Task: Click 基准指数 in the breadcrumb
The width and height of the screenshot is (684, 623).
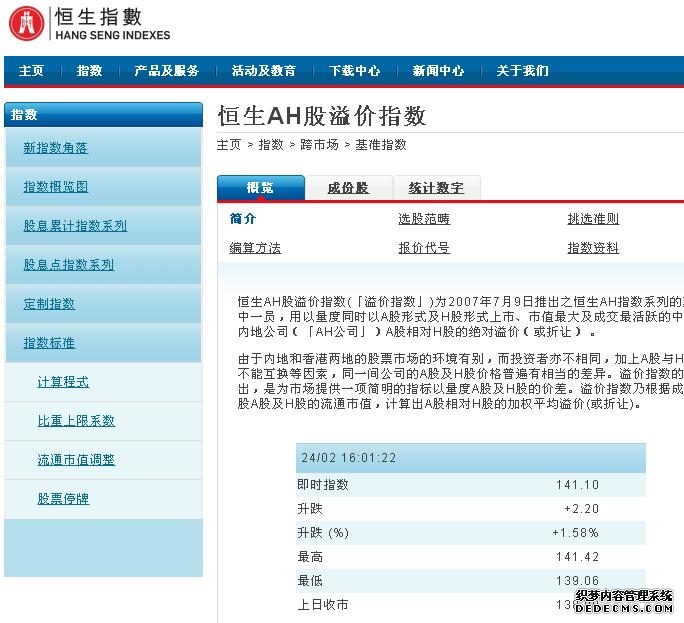Action: click(x=381, y=145)
